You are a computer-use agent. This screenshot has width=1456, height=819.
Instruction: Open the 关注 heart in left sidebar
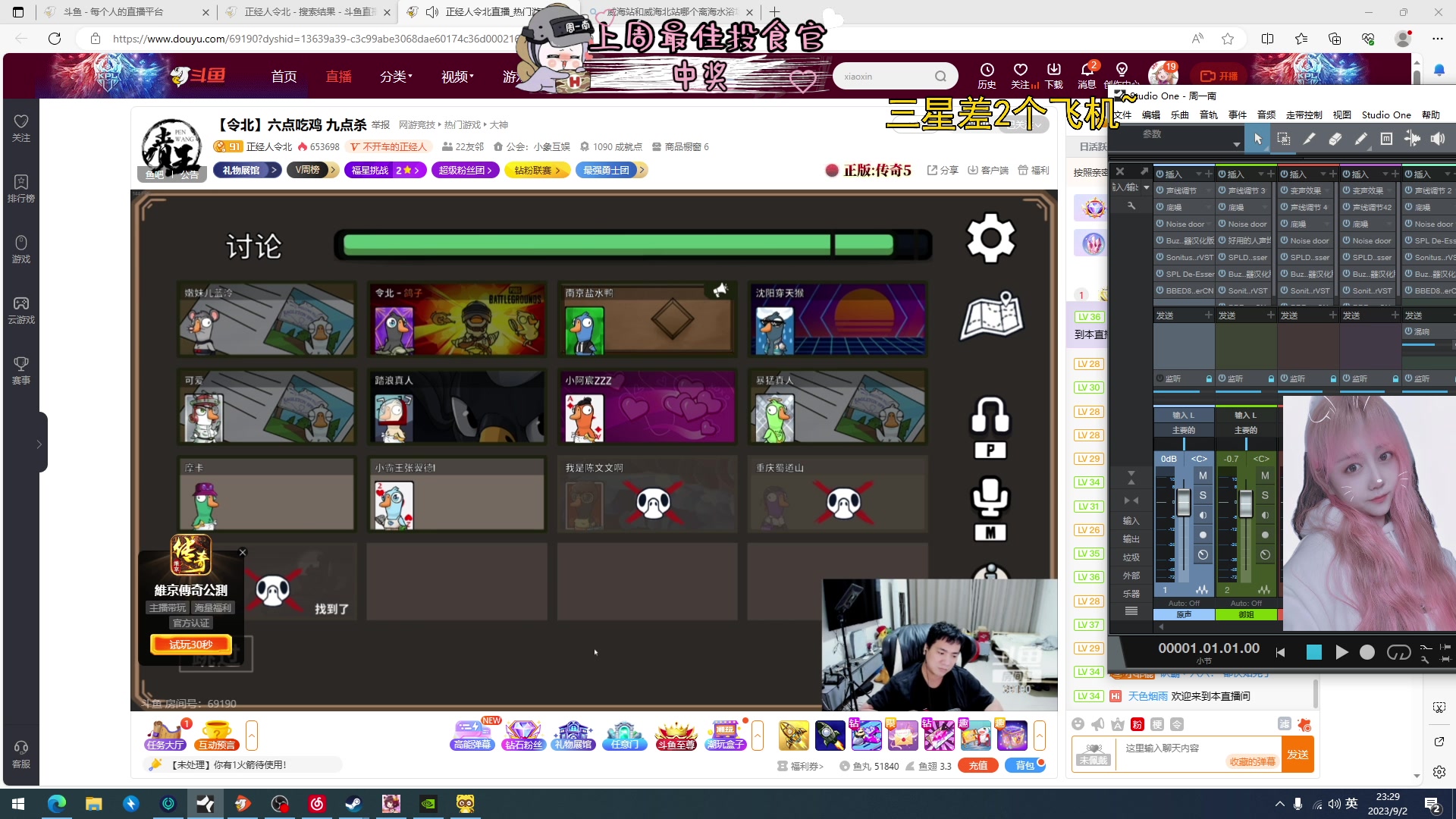[x=21, y=127]
